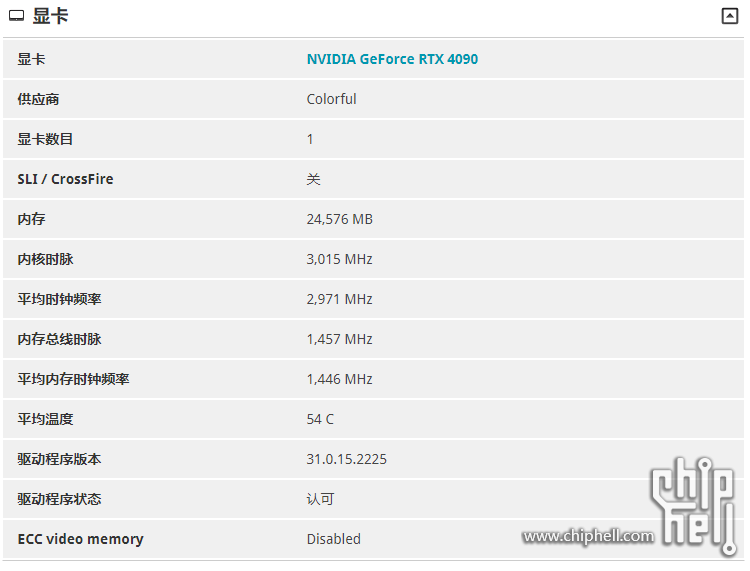
Task: Collapse the 显卡 section with arrow icon
Action: pos(729,16)
